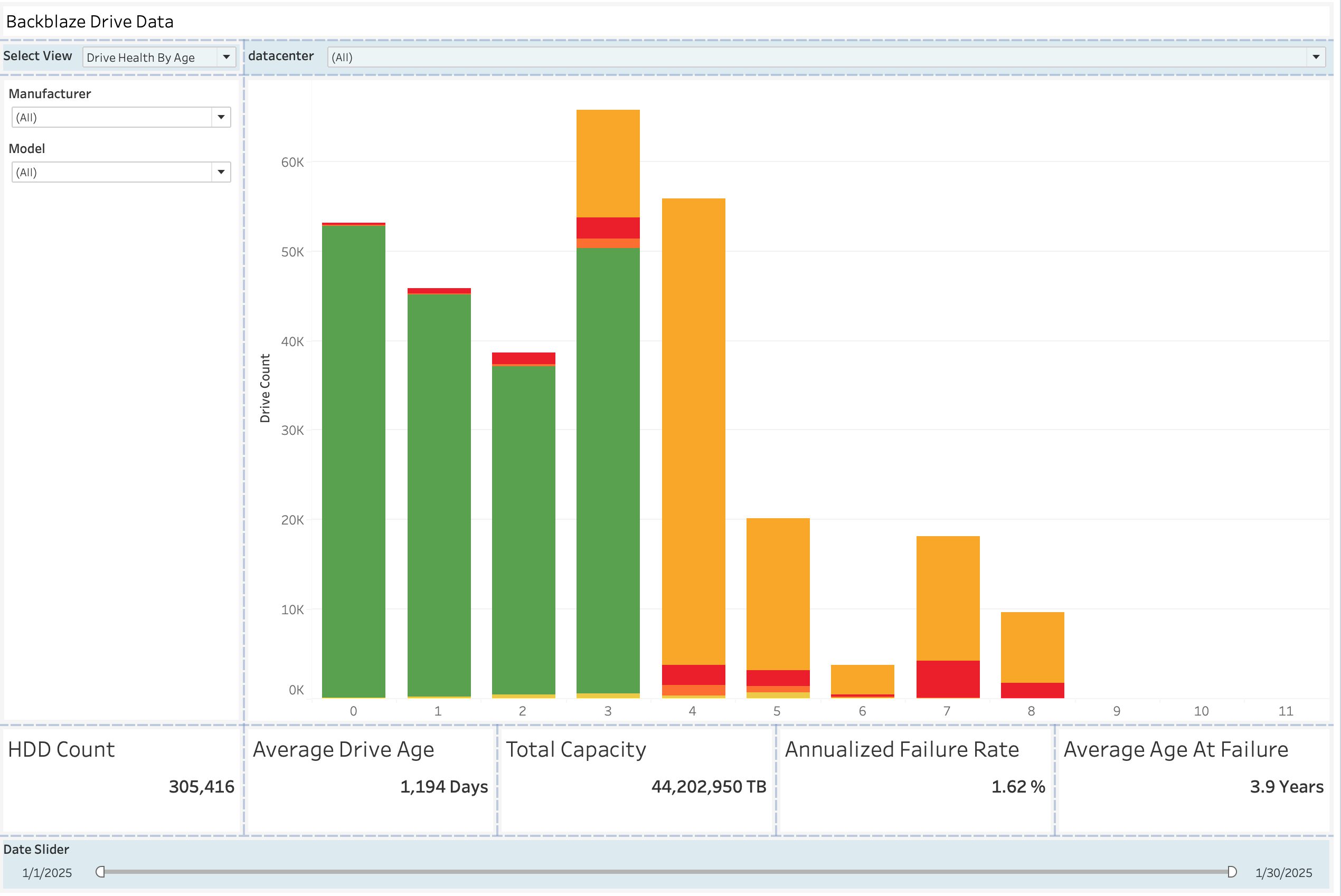The image size is (1341, 896).
Task: Select the green segment of age 1 bar
Action: tap(439, 495)
